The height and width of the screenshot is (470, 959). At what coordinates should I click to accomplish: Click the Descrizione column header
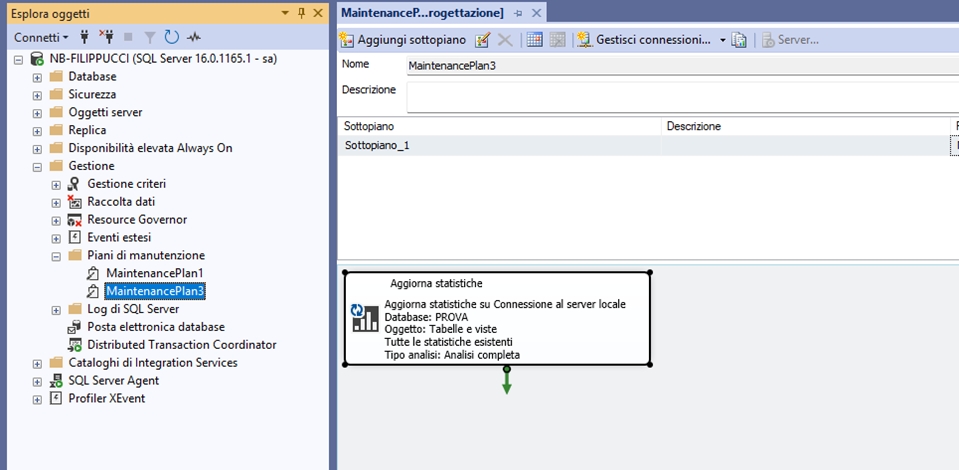pos(805,126)
